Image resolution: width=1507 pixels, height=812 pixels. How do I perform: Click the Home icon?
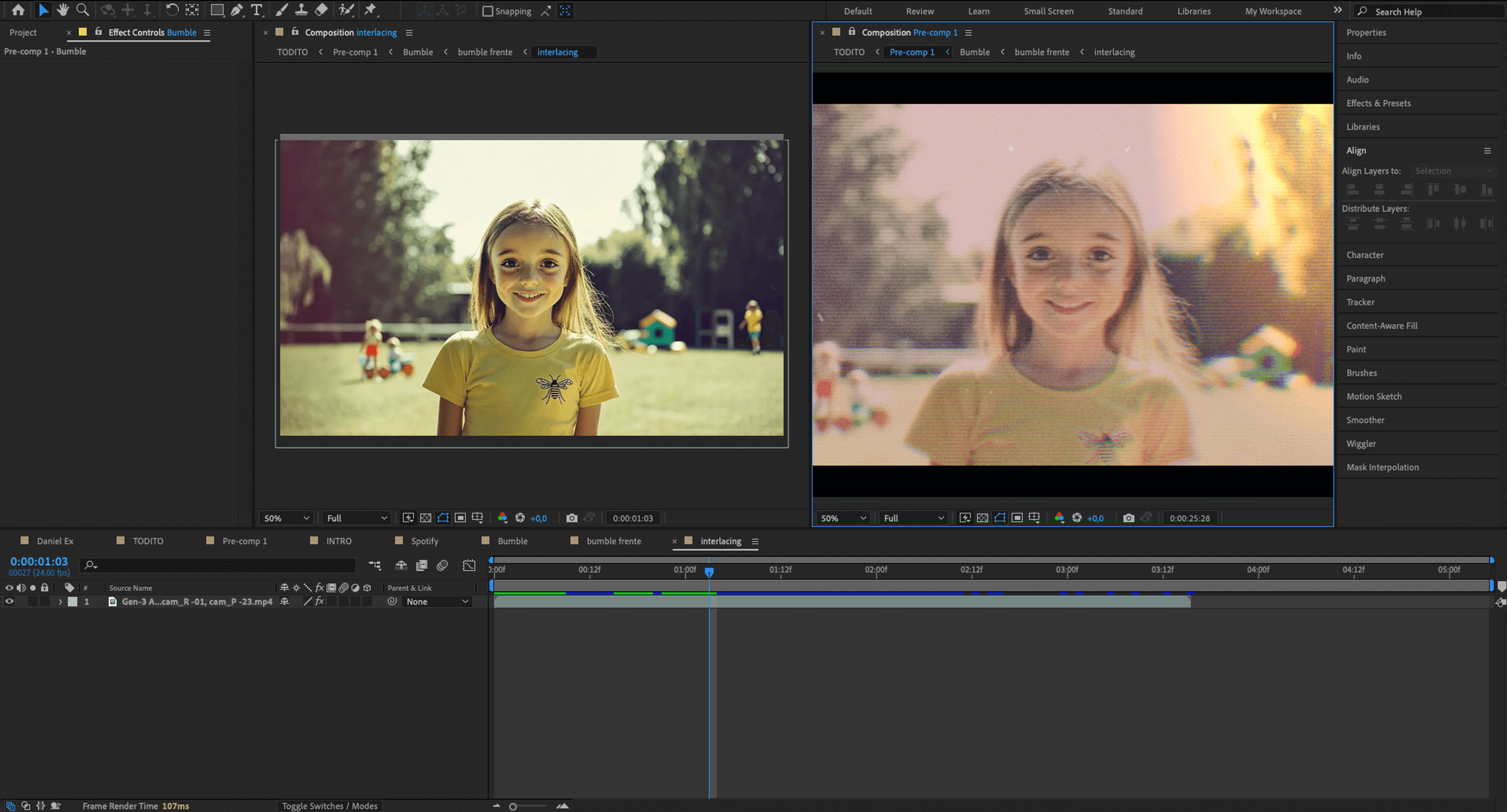18,10
